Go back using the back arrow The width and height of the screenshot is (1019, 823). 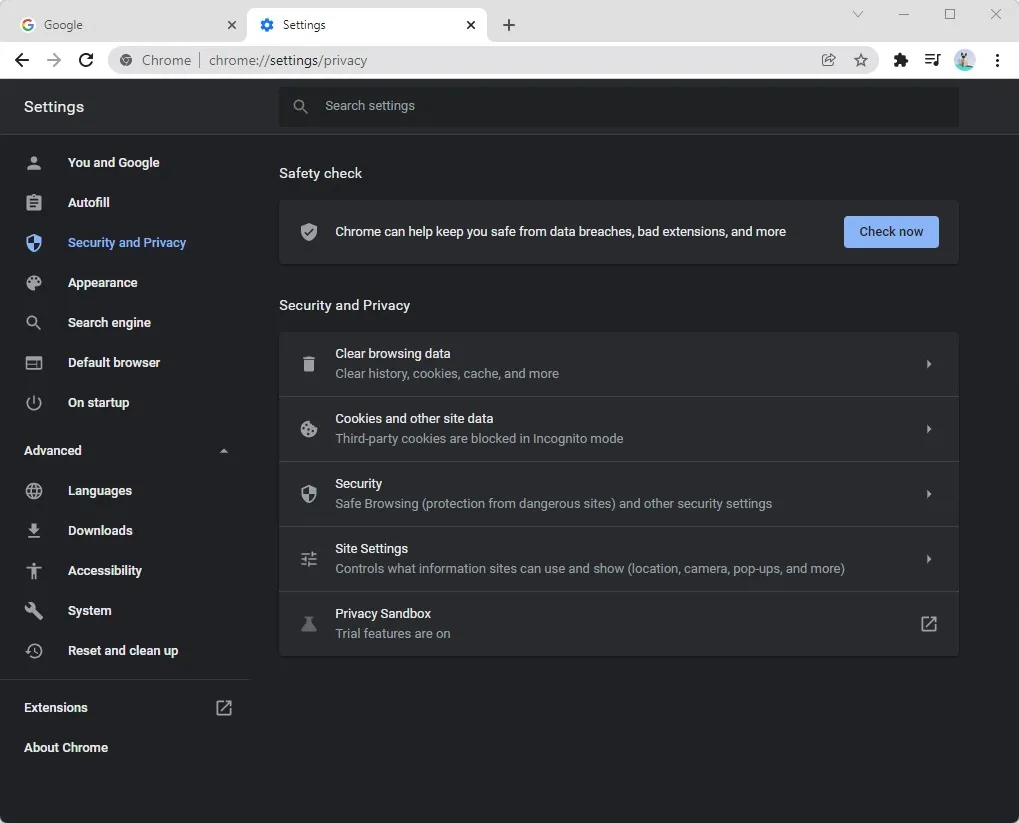[x=22, y=60]
